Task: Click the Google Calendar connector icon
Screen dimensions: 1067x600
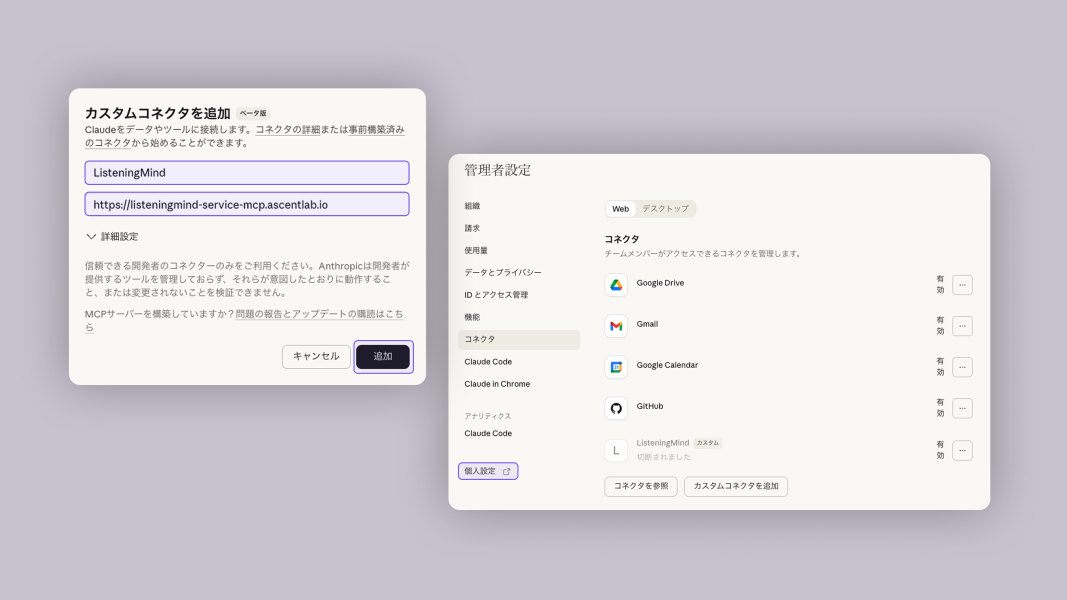Action: (x=616, y=367)
